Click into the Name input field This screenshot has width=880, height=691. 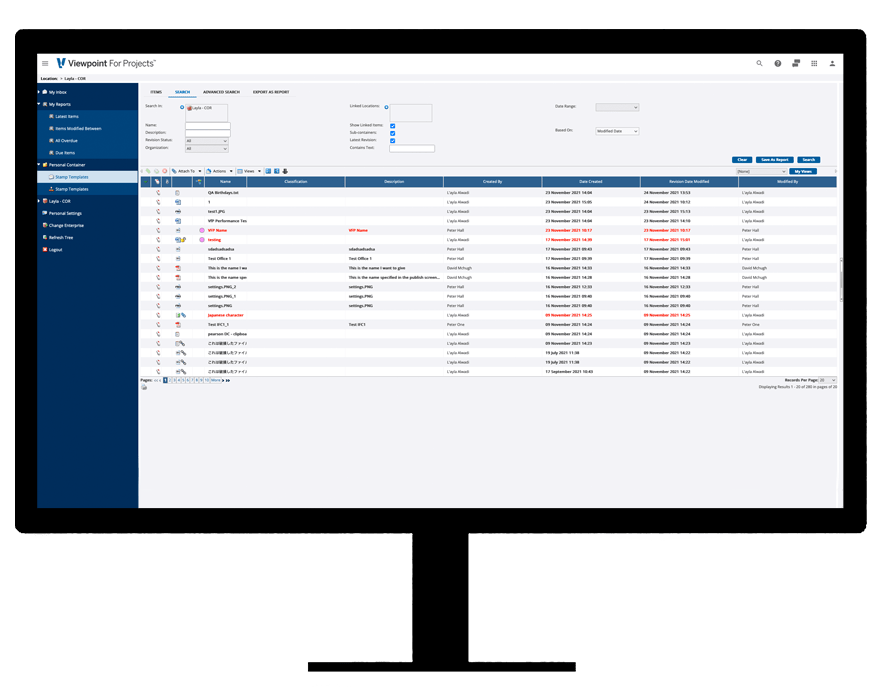point(208,126)
